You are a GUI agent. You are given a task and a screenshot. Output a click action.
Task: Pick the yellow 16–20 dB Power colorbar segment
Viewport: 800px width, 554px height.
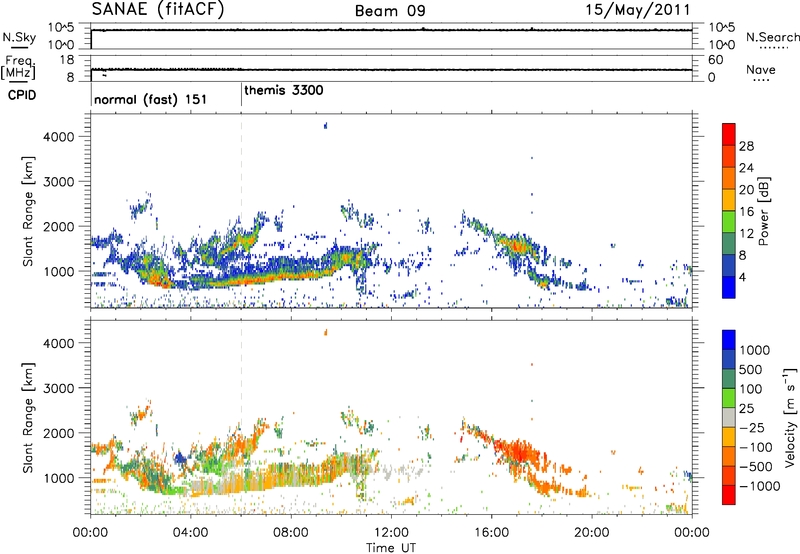coord(729,199)
